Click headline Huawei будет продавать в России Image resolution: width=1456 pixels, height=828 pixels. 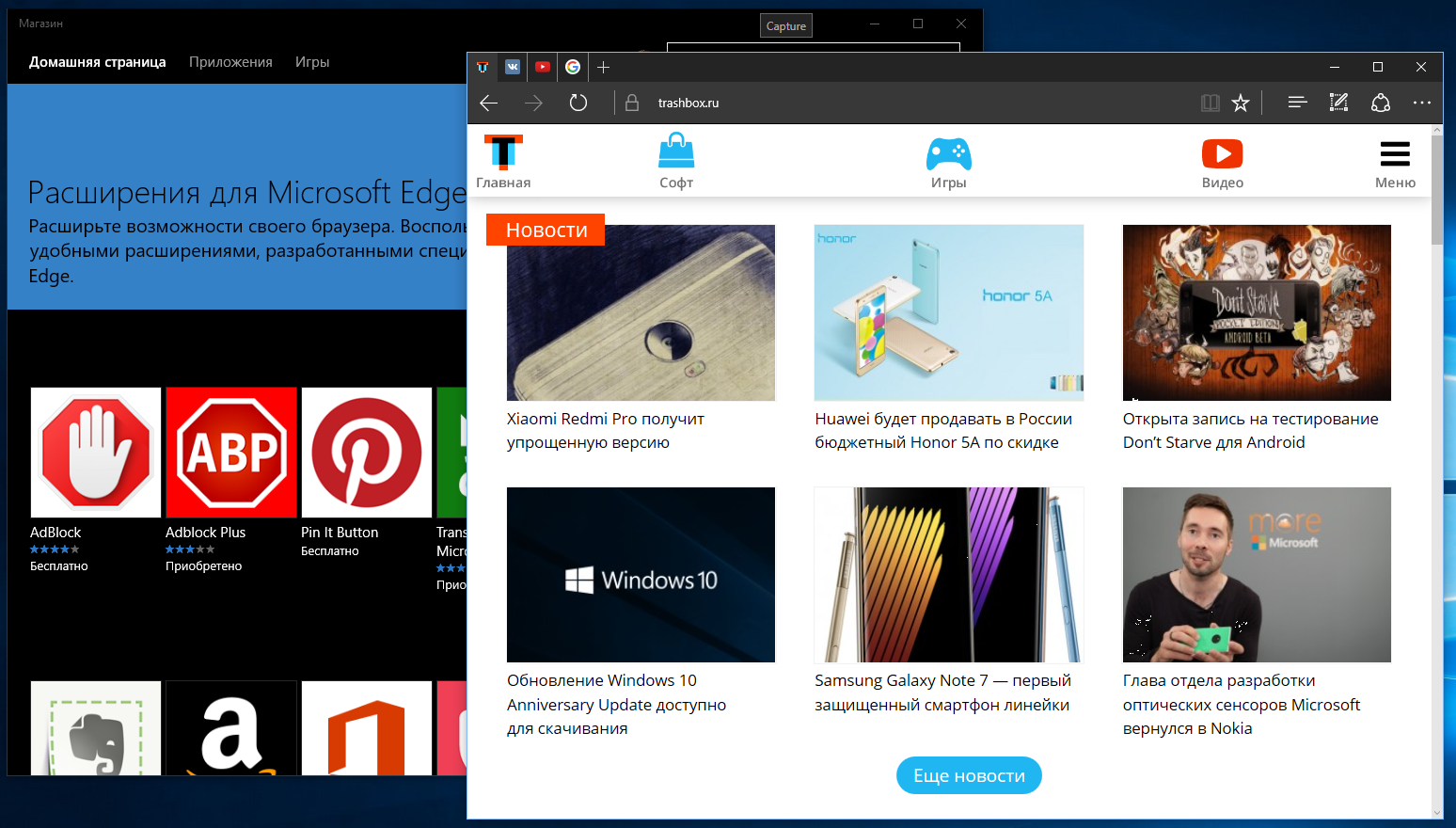(x=943, y=431)
